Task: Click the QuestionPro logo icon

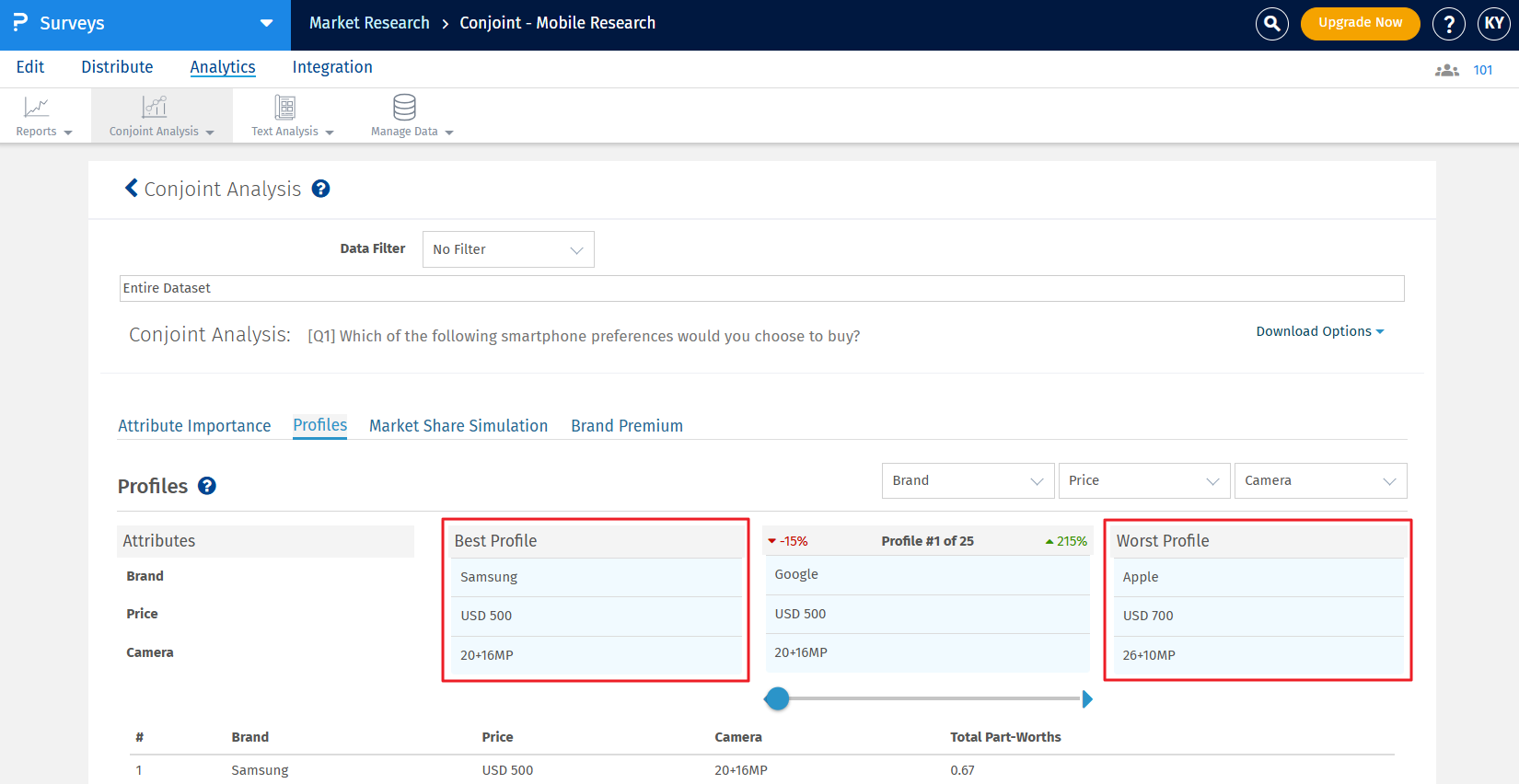Action: [20, 22]
